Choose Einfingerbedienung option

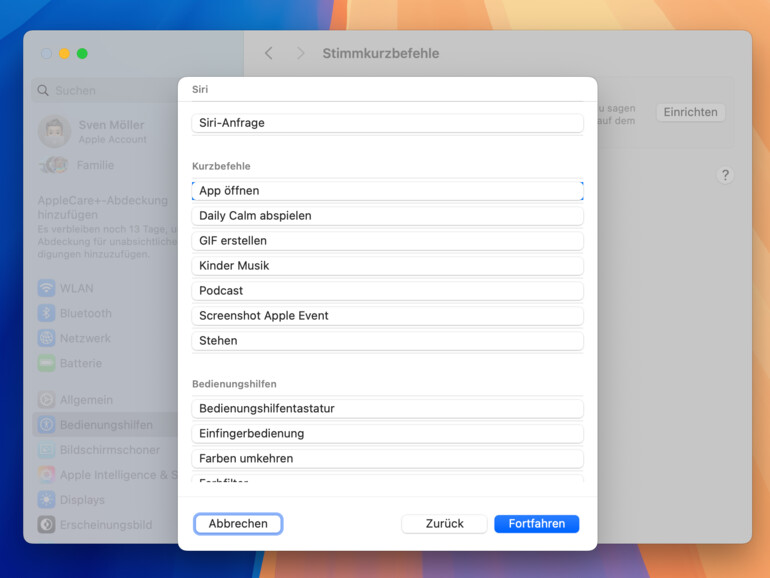387,434
